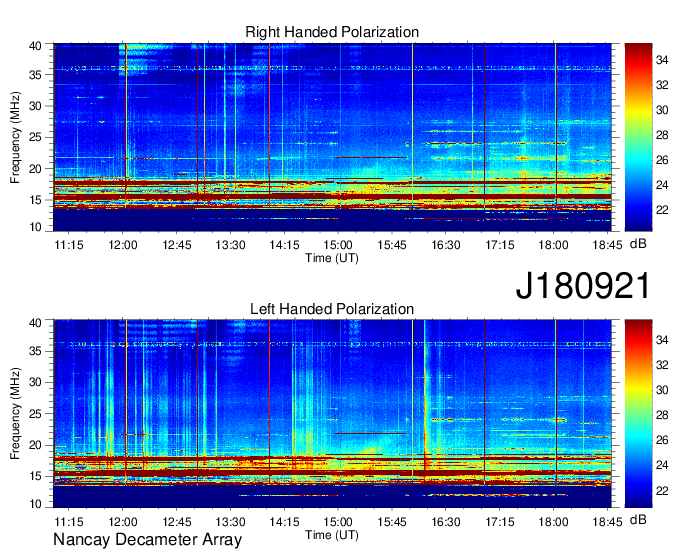Click the "25" frequency tick on right-handed plot
Screen dimensions: 680x552
tap(35, 137)
